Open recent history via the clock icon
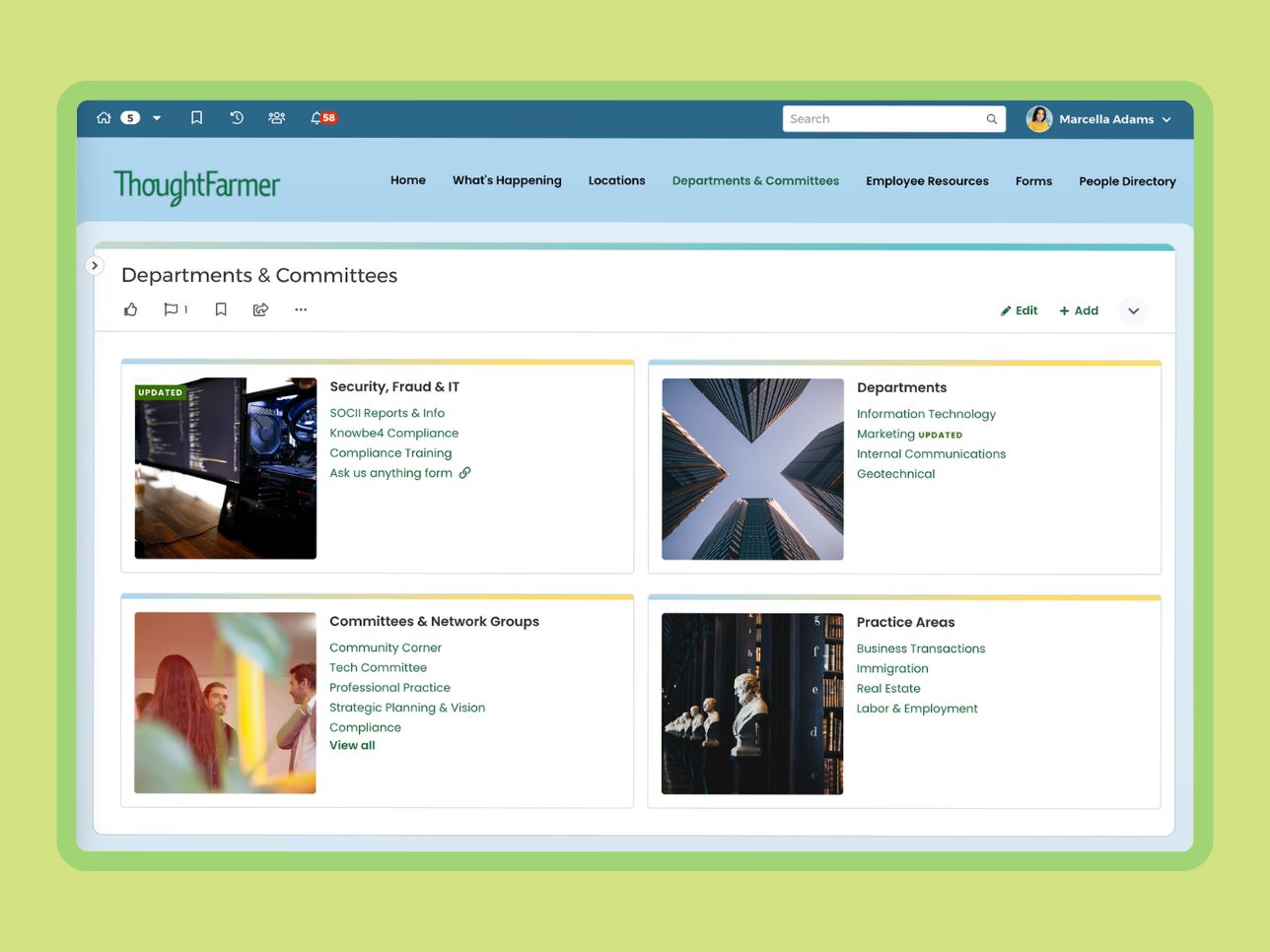 click(x=236, y=117)
